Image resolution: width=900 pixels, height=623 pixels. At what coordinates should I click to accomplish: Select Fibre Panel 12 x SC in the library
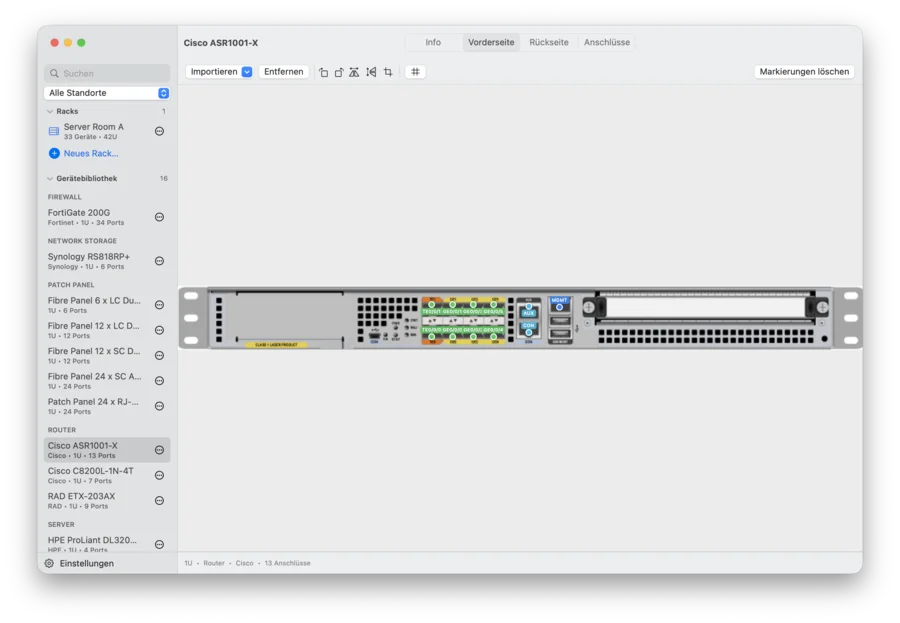coord(107,355)
